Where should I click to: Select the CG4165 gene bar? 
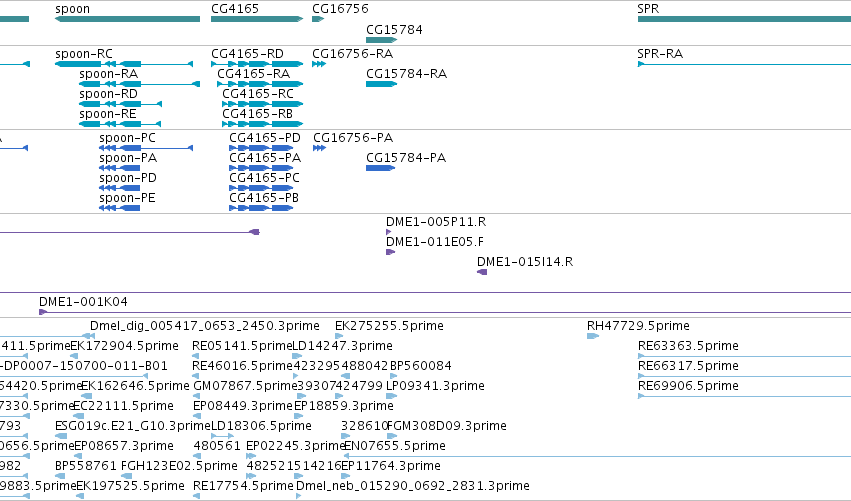257,19
